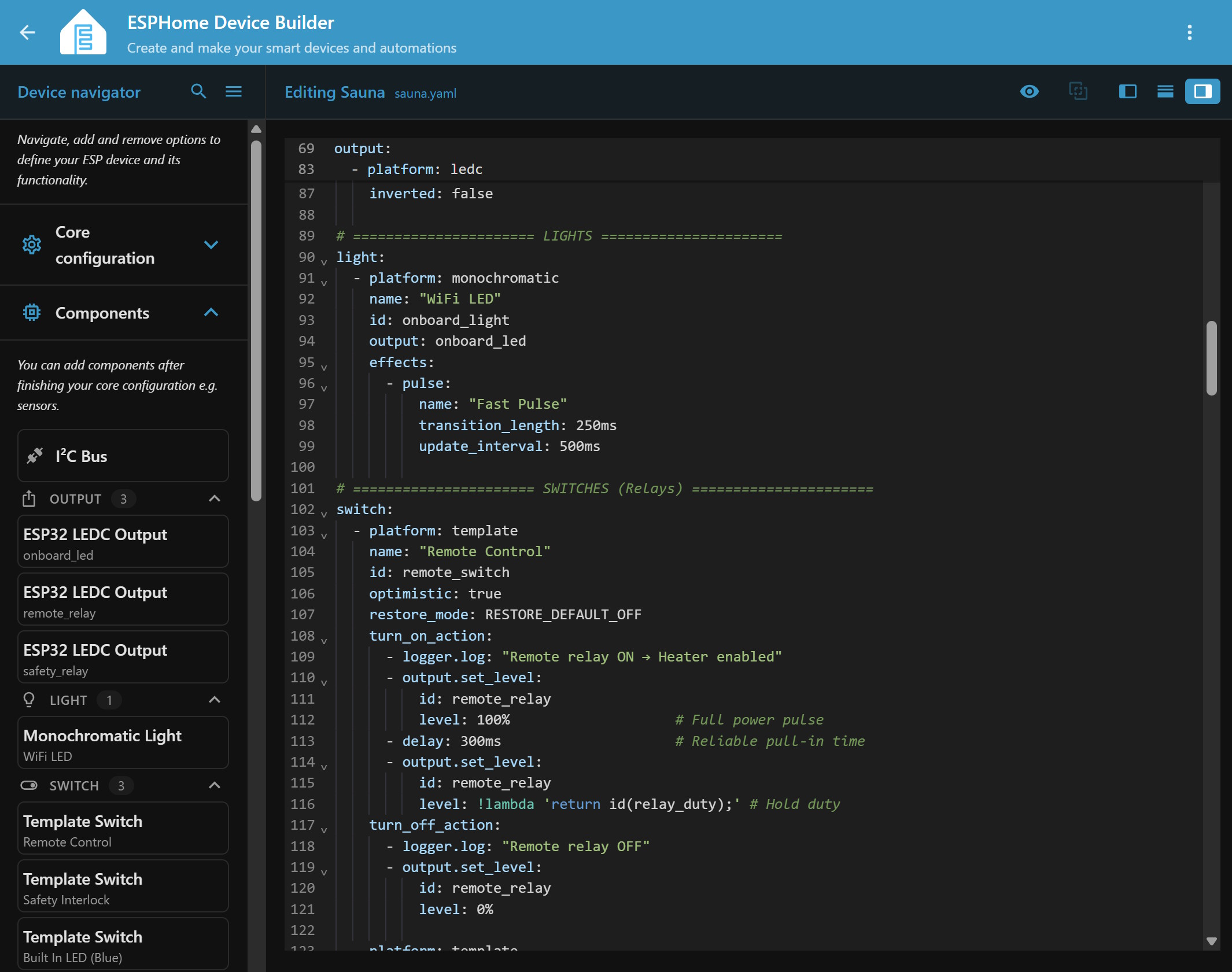1232x972 pixels.
Task: Click the disabled copy-selection icon
Action: [x=1078, y=91]
